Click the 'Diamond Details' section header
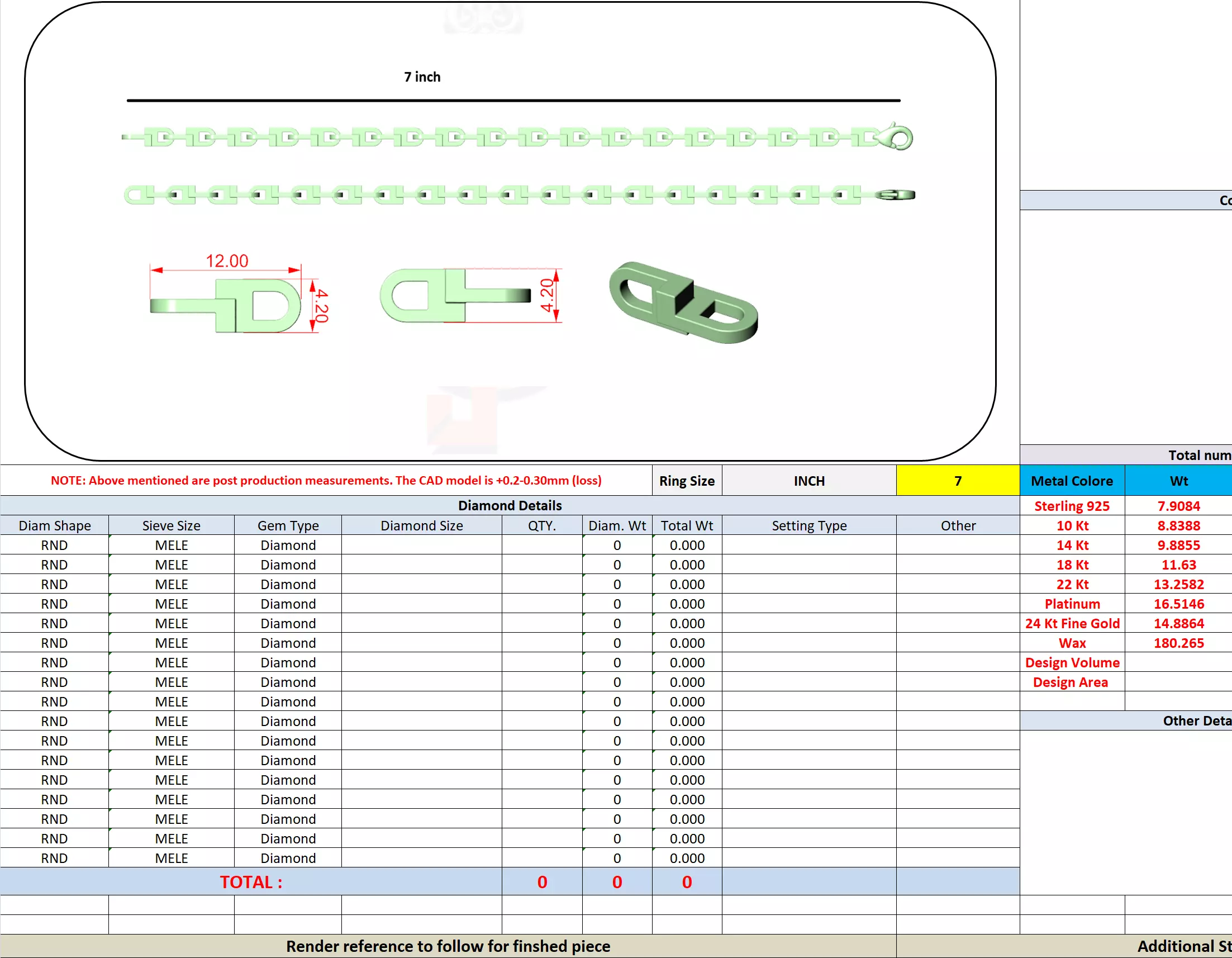Screen dimensions: 1232x958 pyautogui.click(x=510, y=505)
